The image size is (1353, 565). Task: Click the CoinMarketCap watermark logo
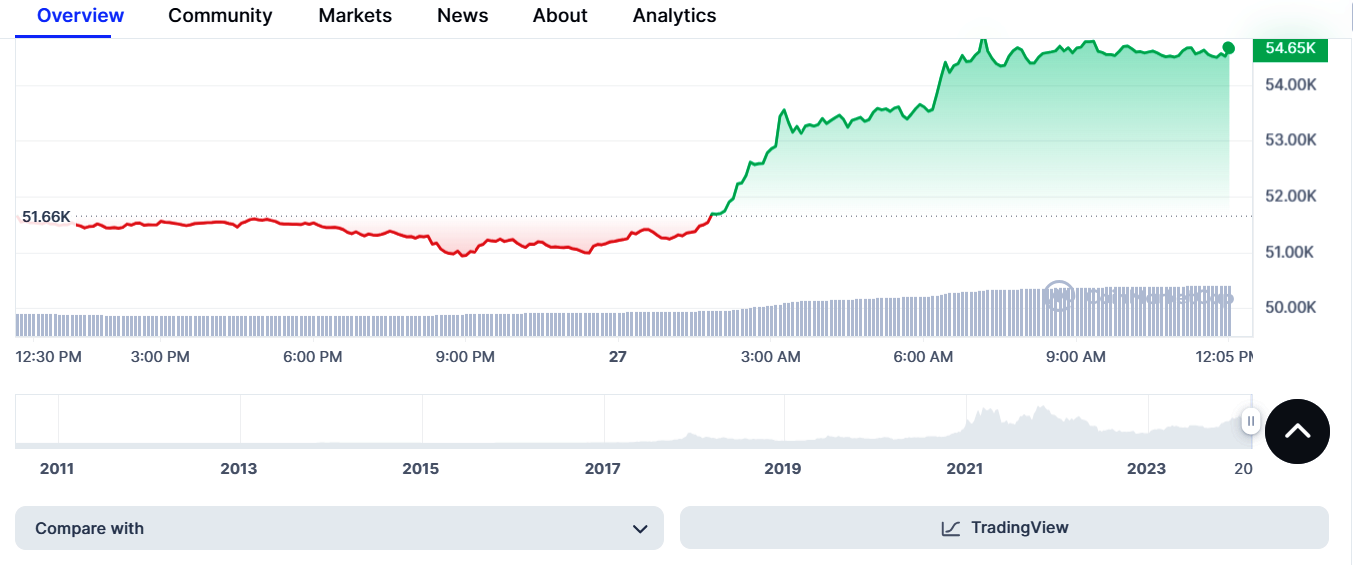tap(1137, 297)
